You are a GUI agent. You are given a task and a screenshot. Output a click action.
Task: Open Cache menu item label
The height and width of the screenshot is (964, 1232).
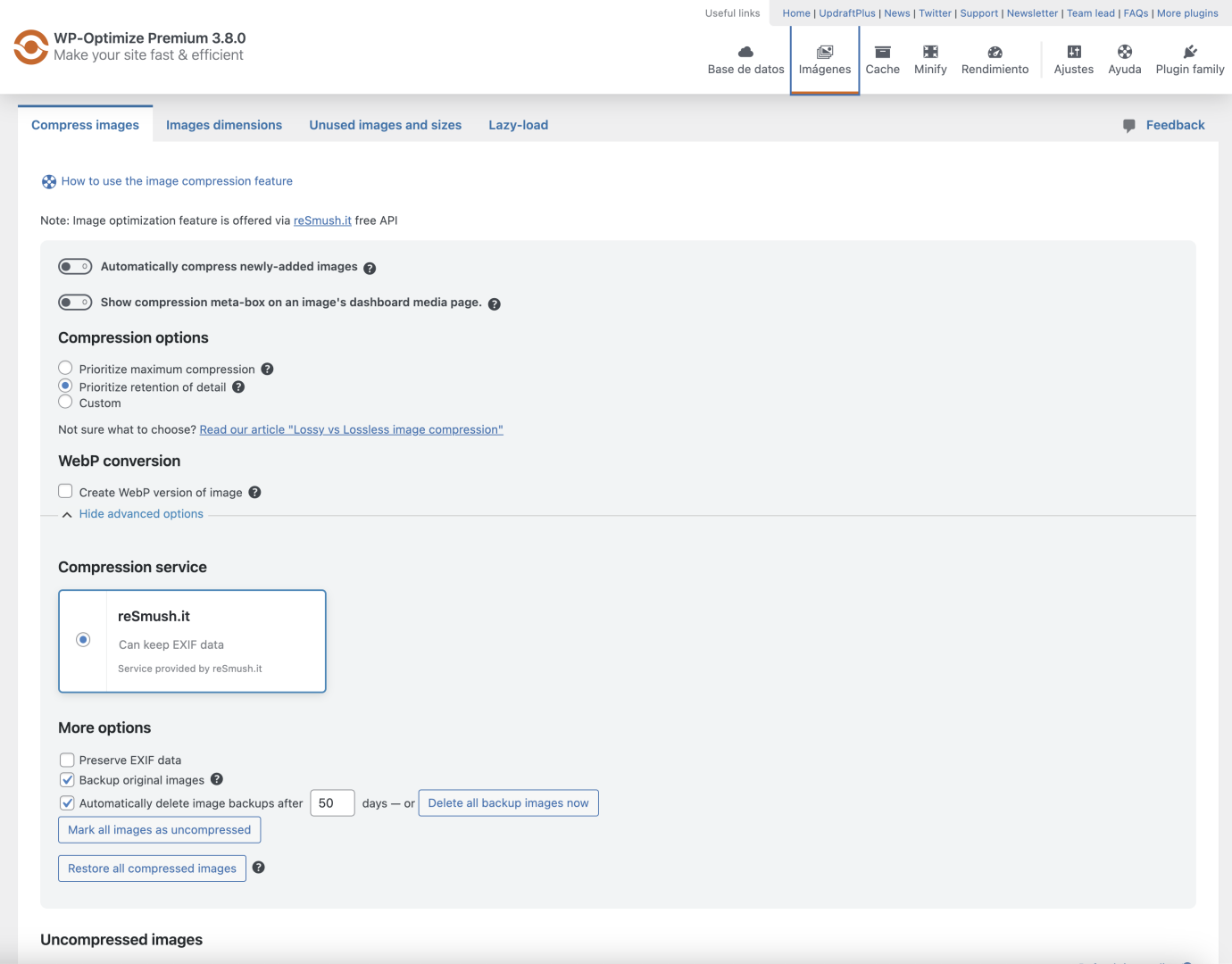[x=883, y=70]
